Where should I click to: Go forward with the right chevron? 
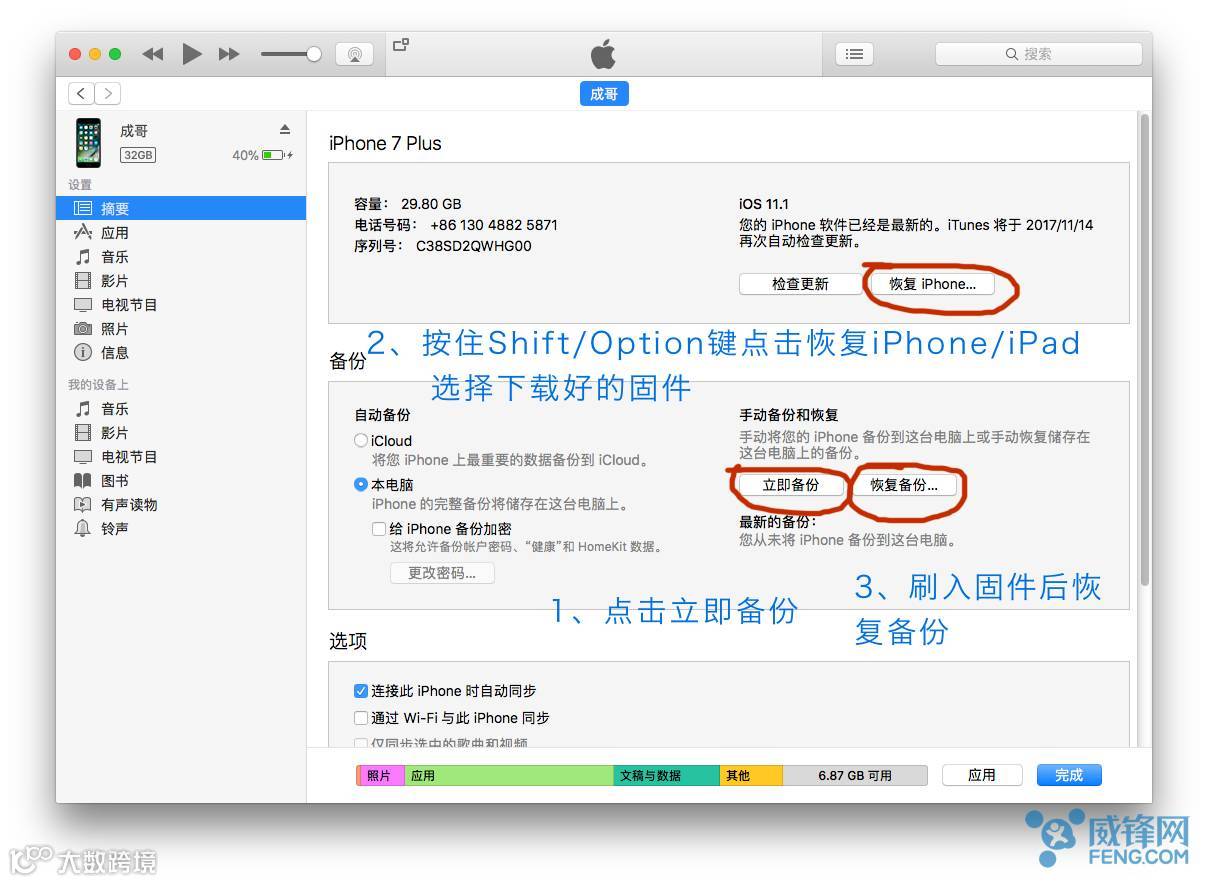(107, 93)
